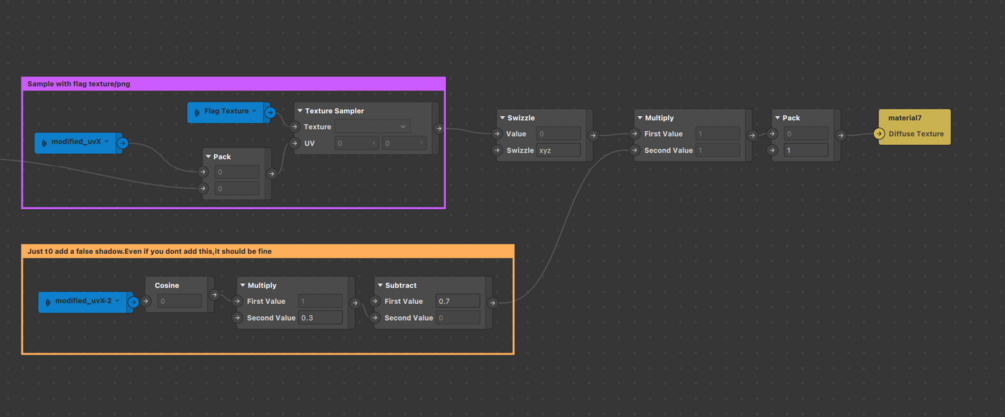
Task: Click Second Value port beside 0.3 field
Action: pyautogui.click(x=238, y=318)
